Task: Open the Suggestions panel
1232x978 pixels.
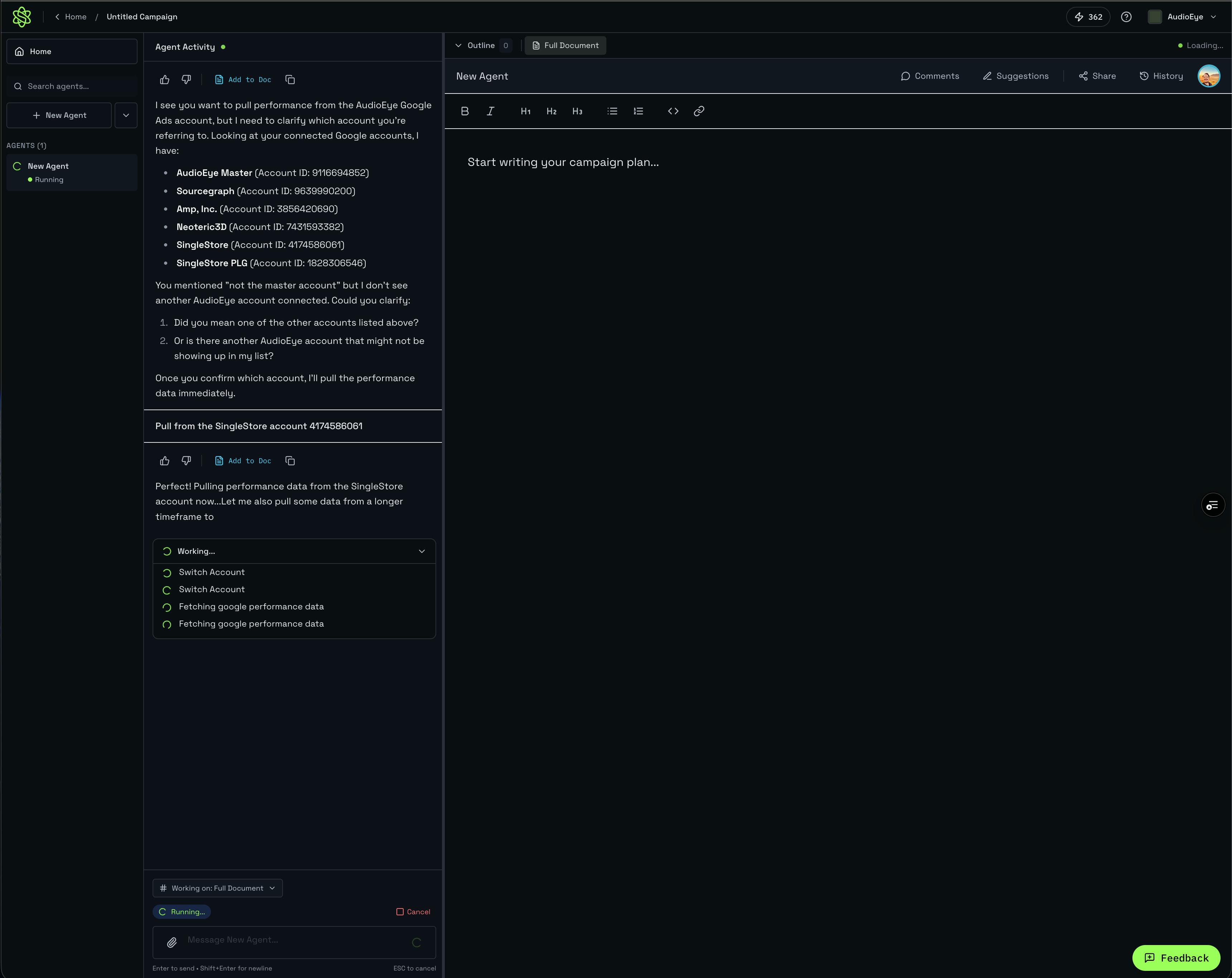Action: (x=1015, y=76)
